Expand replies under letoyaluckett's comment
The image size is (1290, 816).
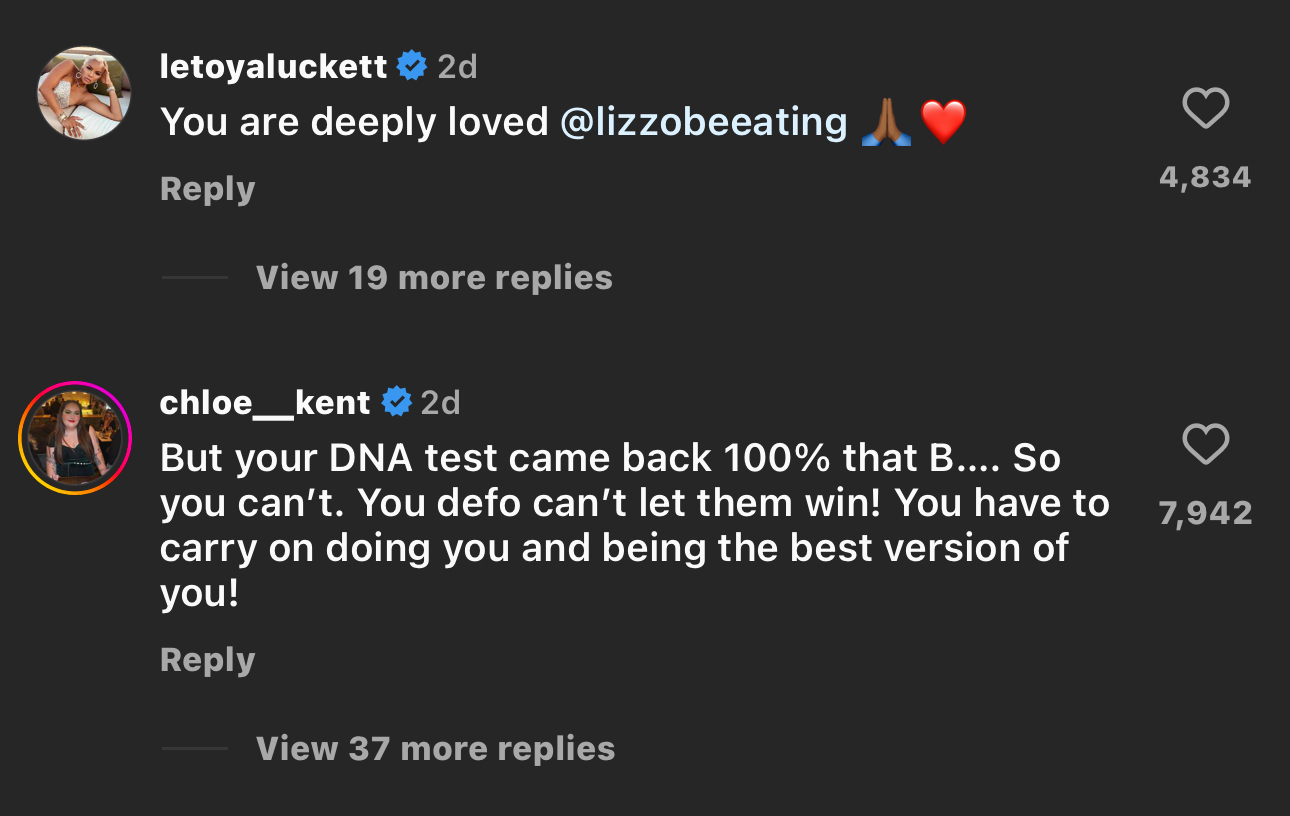[434, 277]
